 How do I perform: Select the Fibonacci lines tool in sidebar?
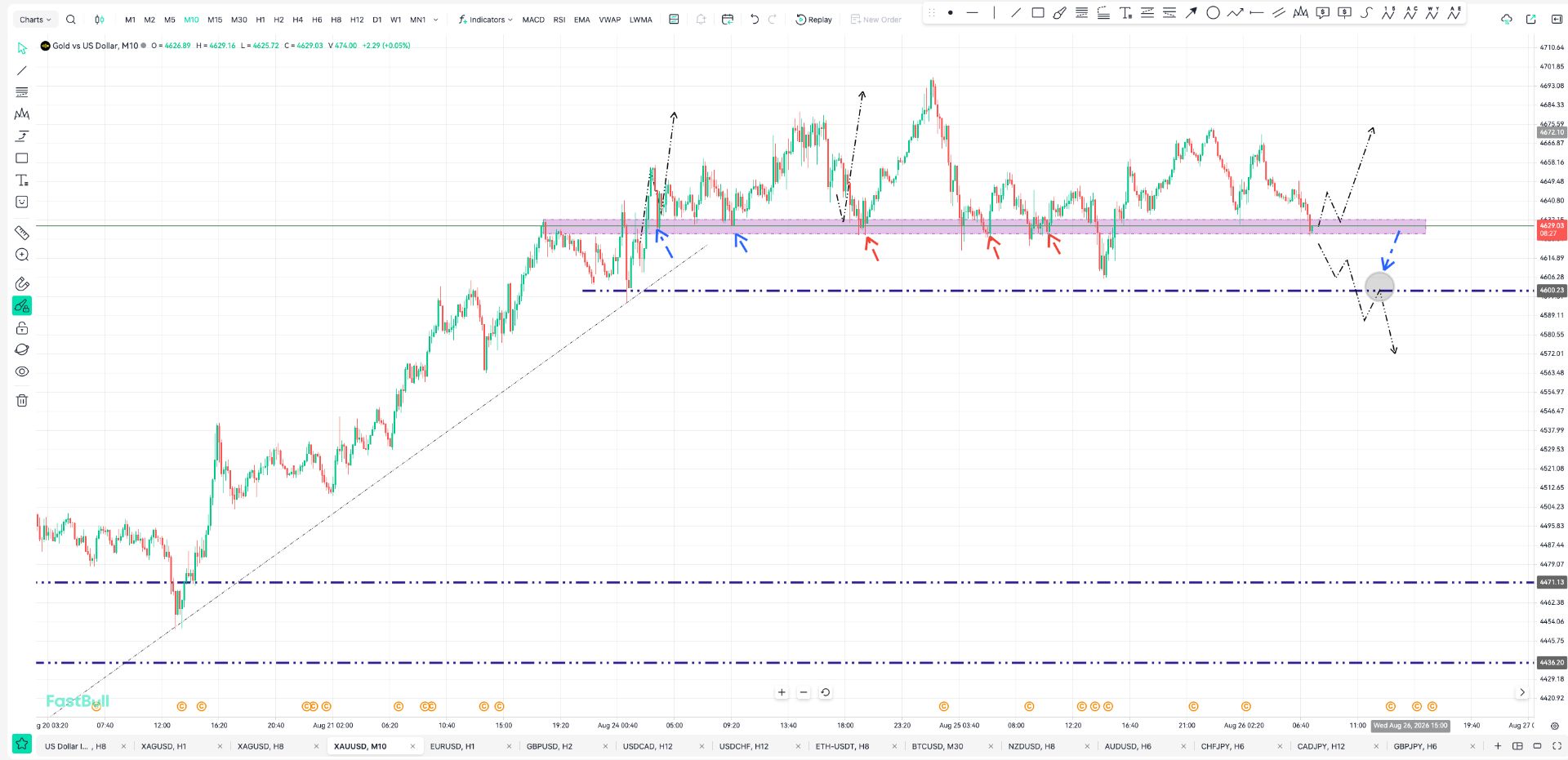22,92
